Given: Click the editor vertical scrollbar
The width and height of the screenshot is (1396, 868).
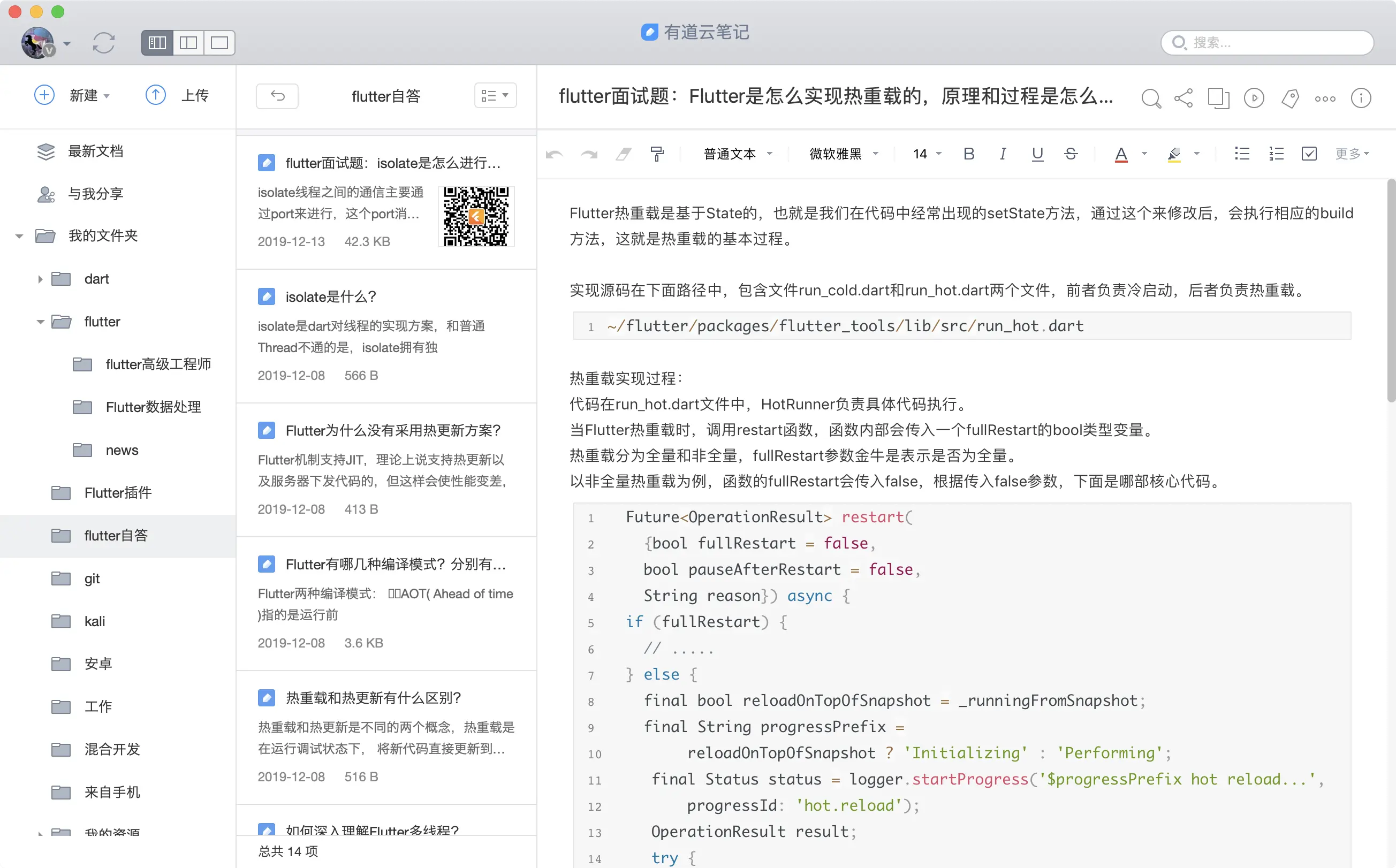Looking at the screenshot, I should click(x=1391, y=291).
